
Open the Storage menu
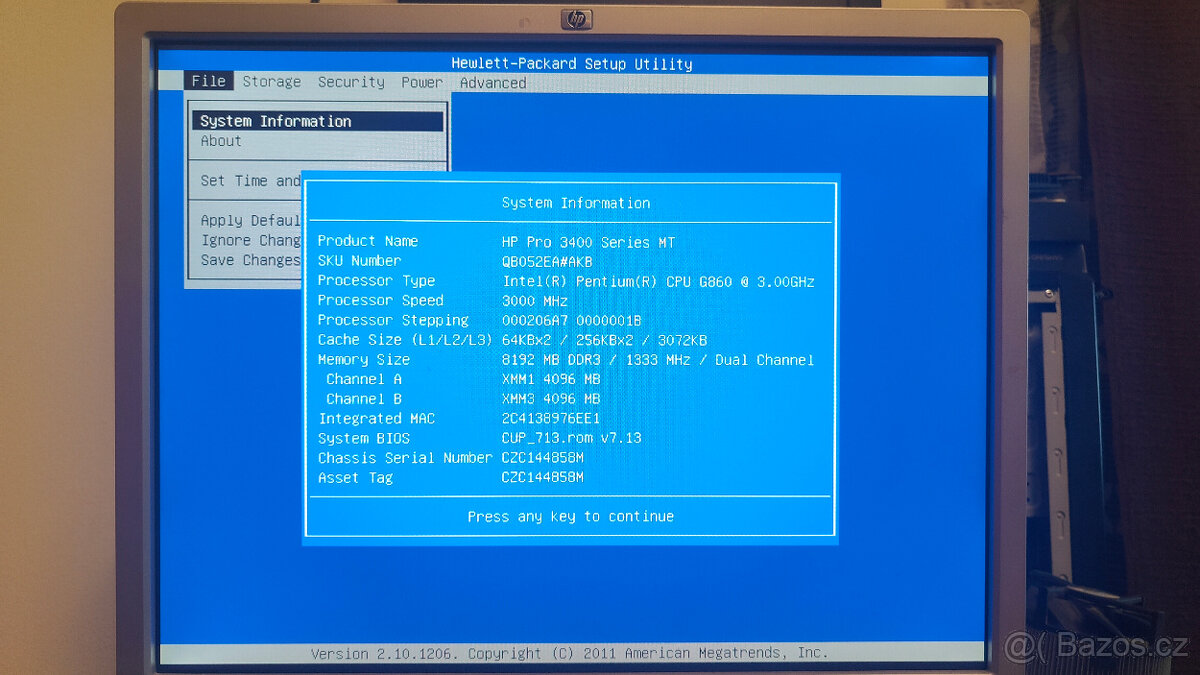pyautogui.click(x=271, y=82)
